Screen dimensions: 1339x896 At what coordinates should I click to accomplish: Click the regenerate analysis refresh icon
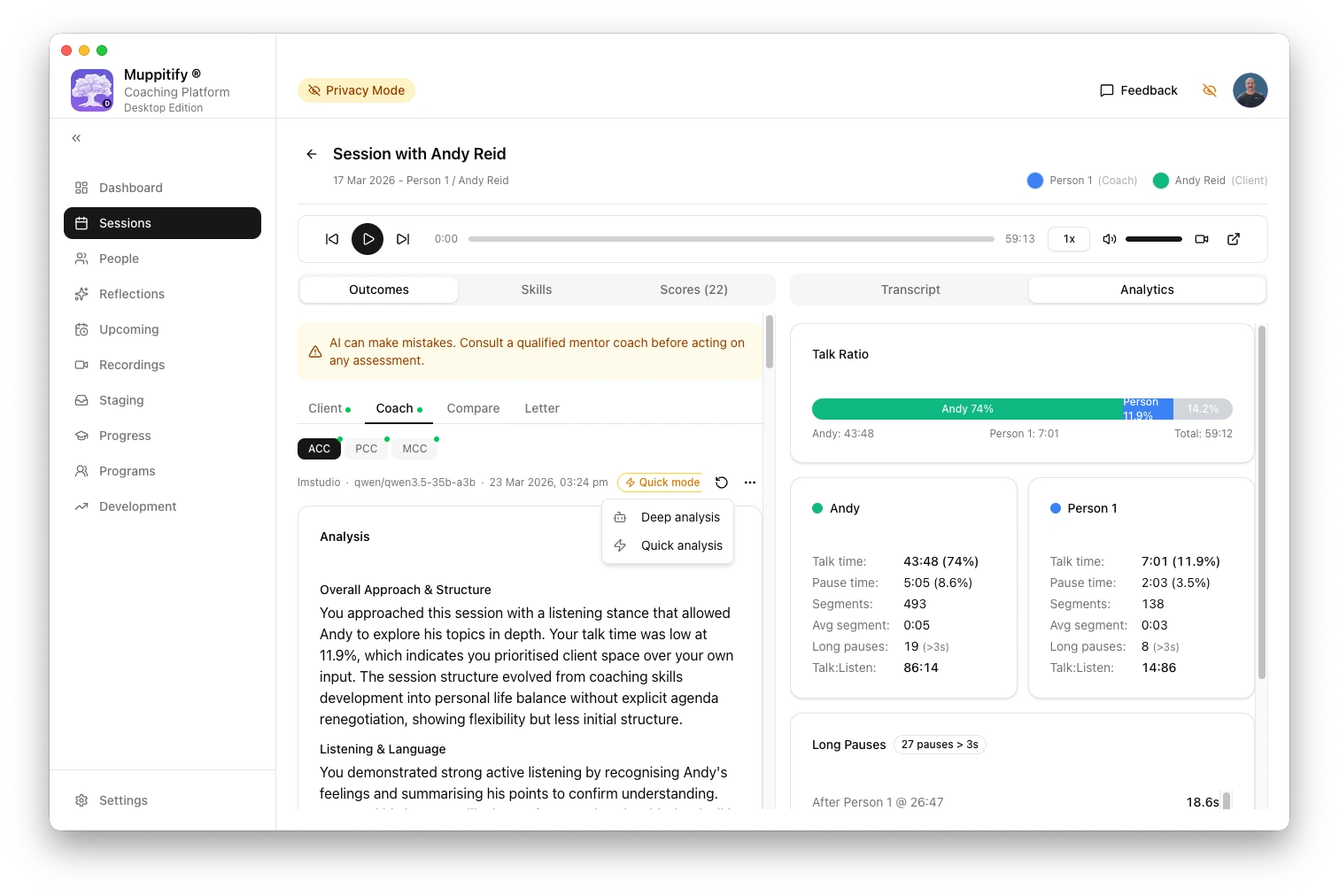click(x=722, y=483)
